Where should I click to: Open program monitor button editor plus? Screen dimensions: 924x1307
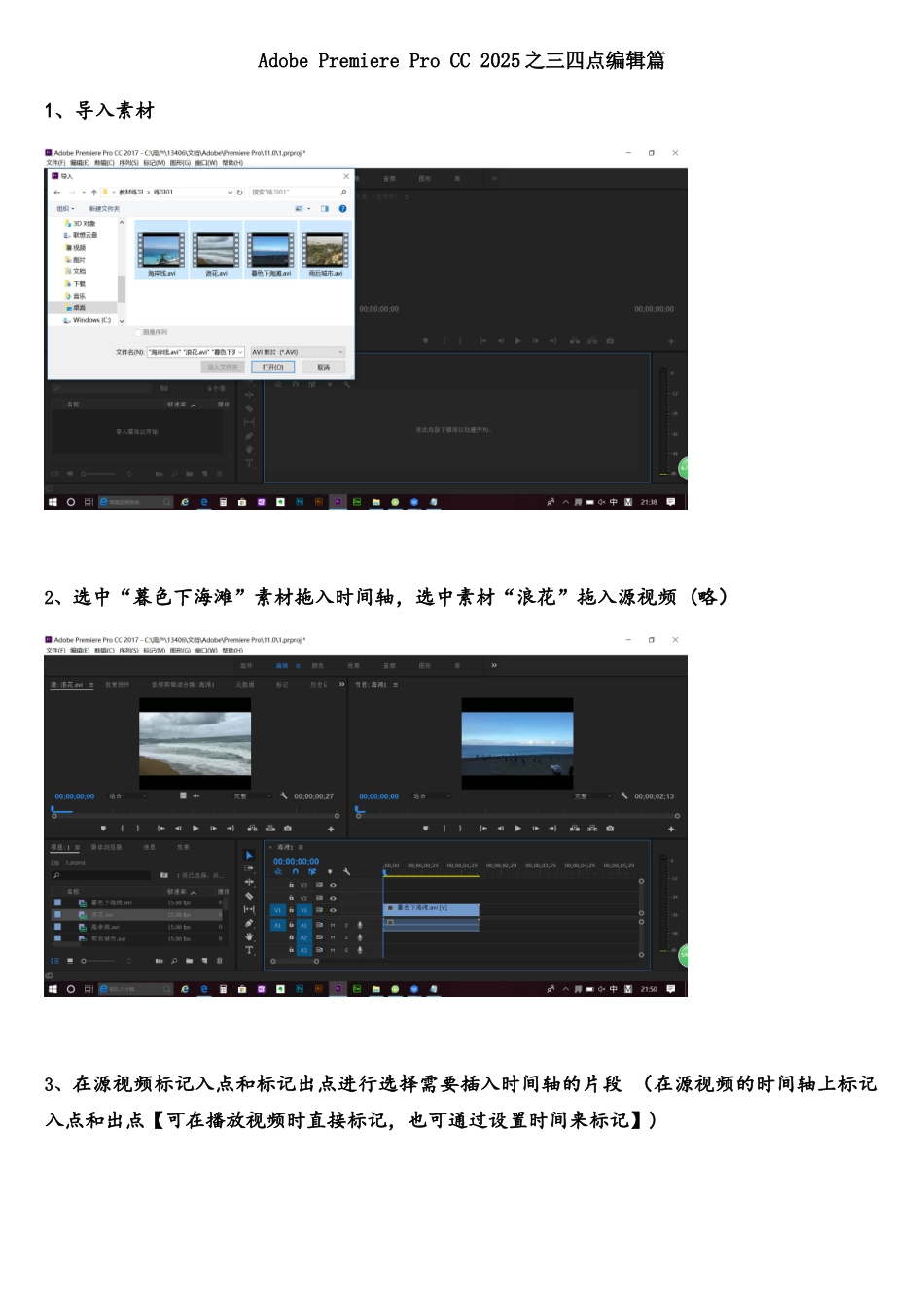click(671, 829)
